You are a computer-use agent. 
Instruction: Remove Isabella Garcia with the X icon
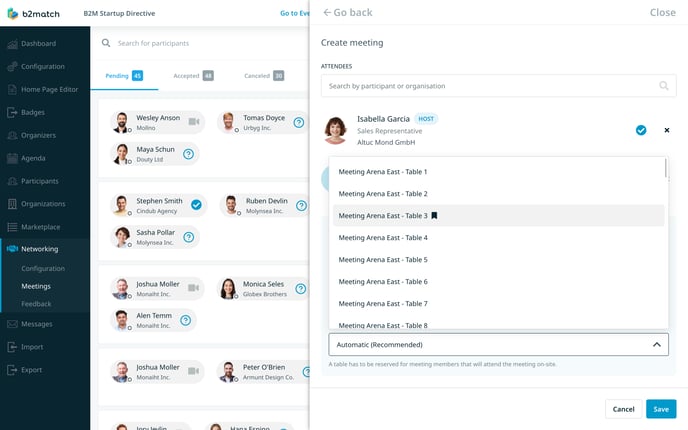point(666,130)
